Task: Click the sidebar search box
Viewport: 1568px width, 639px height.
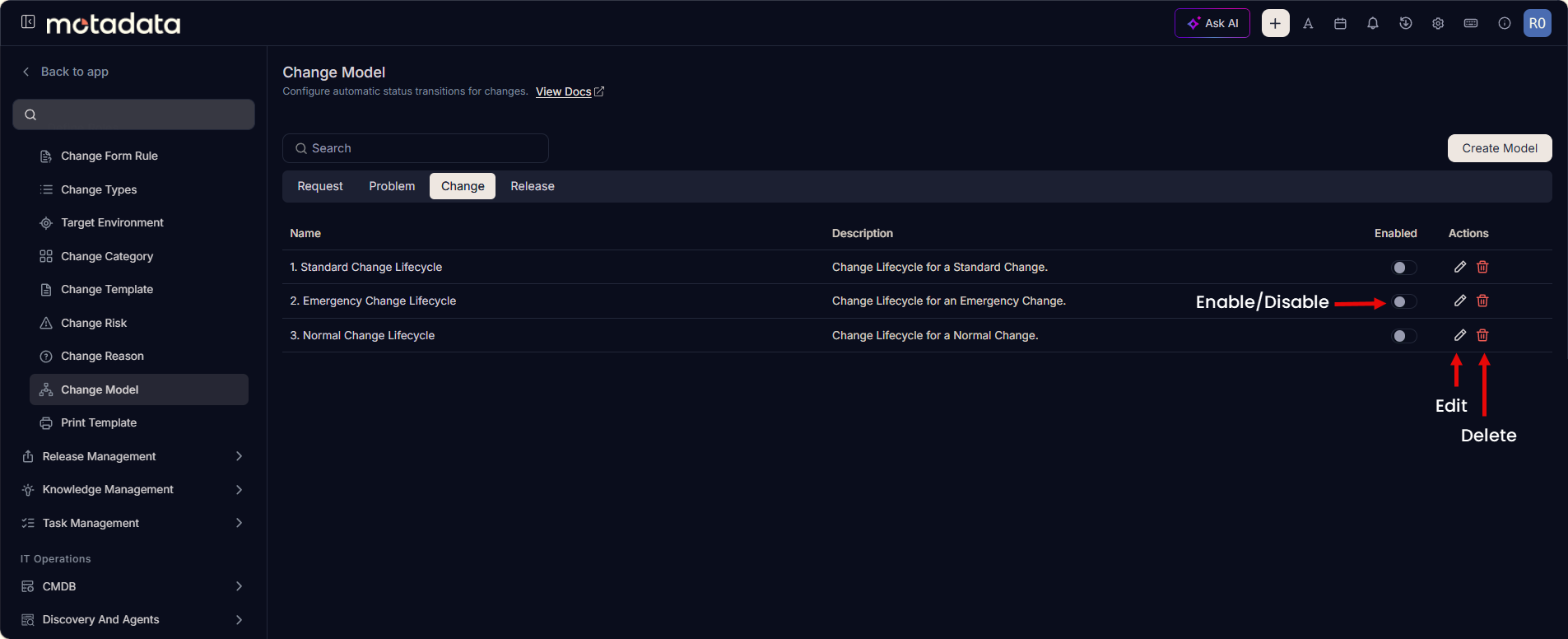Action: coord(133,114)
